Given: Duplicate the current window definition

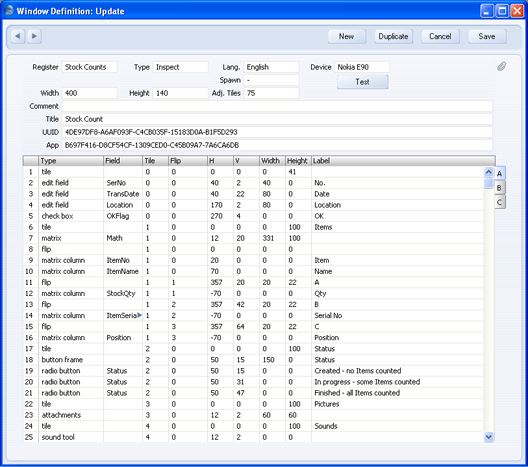Looking at the screenshot, I should coord(393,36).
